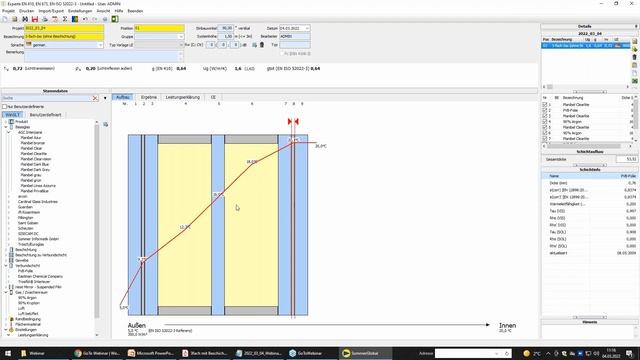This screenshot has height=360, width=640.
Task: Collapse the Gas / Zwischenraum tree node
Action: coord(6,292)
